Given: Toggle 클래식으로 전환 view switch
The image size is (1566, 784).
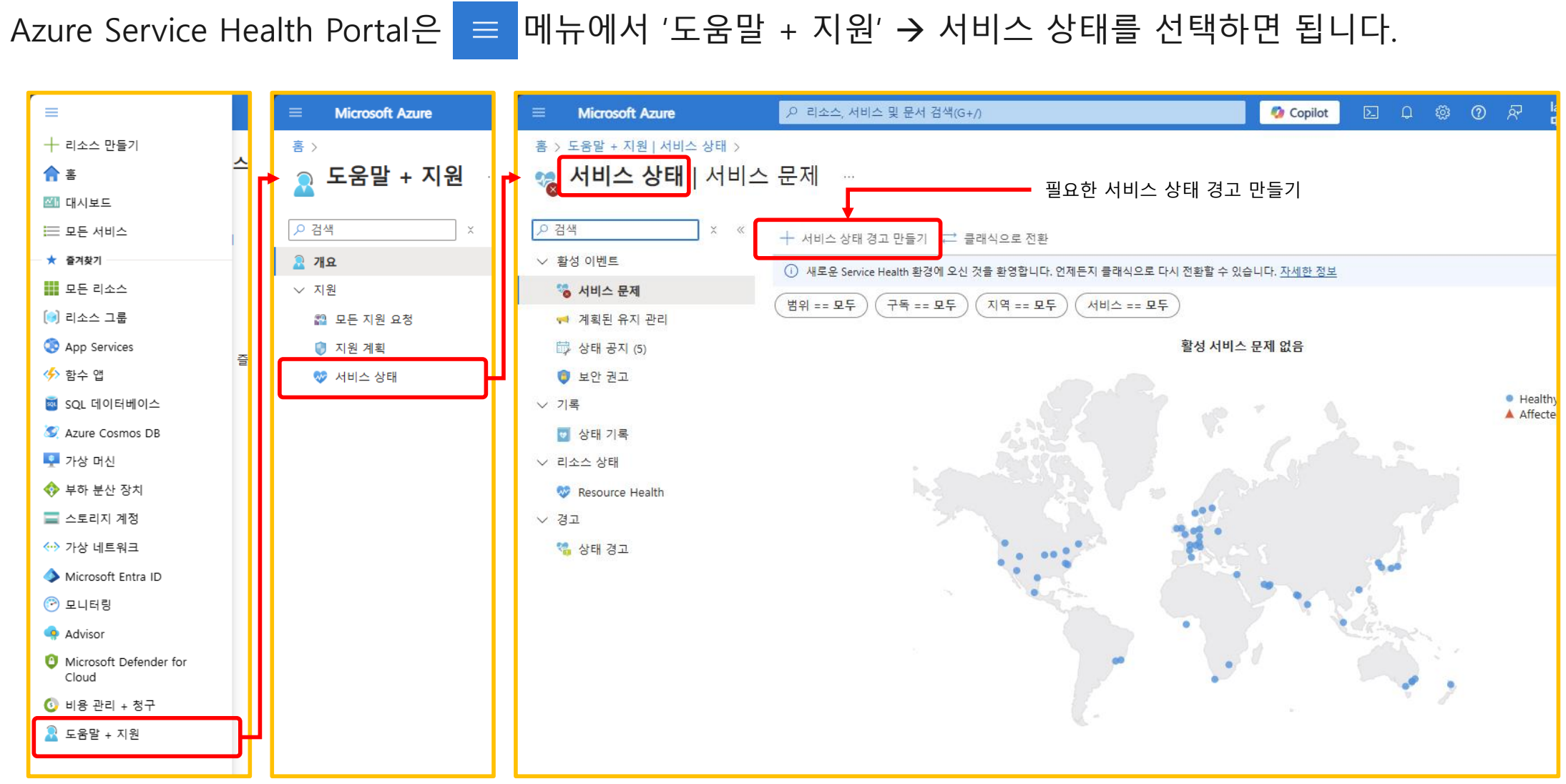Looking at the screenshot, I should [997, 238].
